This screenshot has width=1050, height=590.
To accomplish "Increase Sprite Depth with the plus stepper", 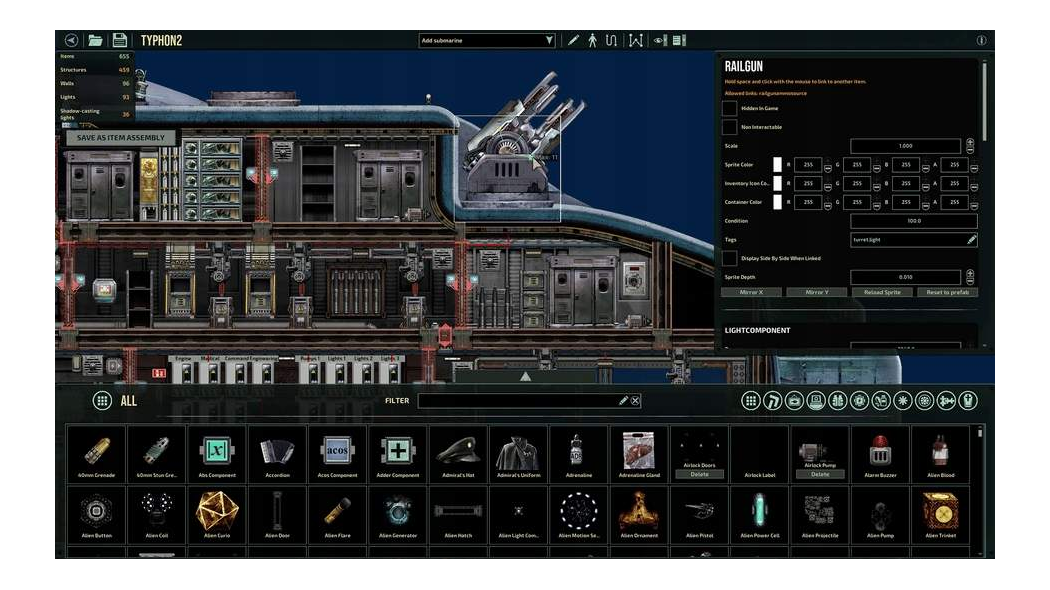I will (970, 273).
